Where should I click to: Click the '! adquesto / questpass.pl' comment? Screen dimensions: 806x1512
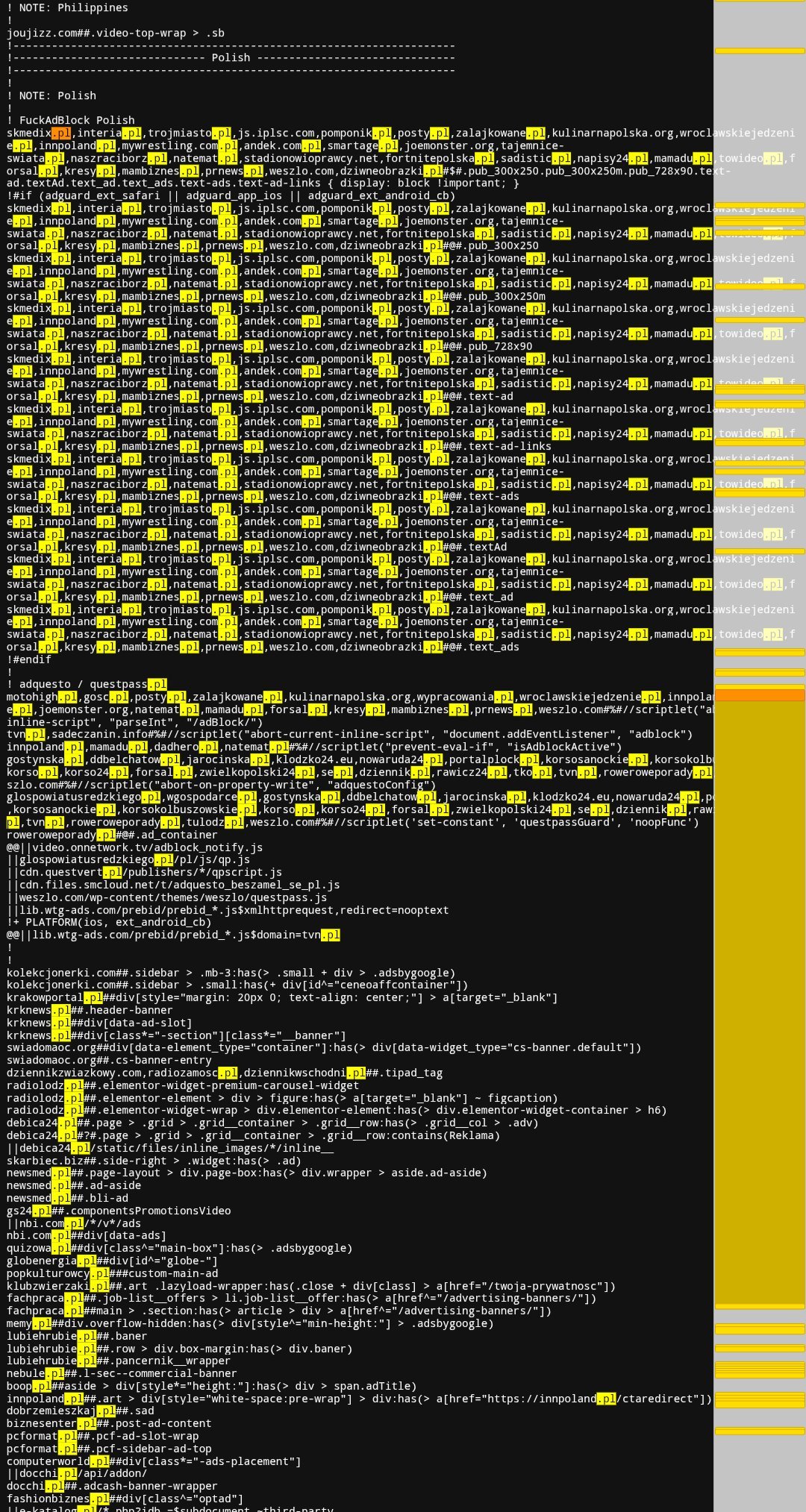pos(87,684)
